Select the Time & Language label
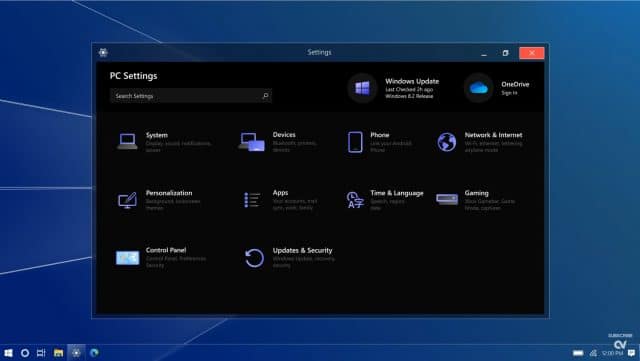Viewport: 640px width, 361px height. tap(397, 193)
